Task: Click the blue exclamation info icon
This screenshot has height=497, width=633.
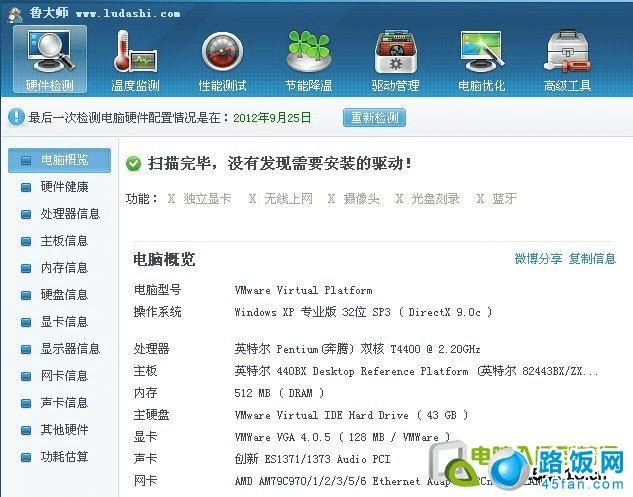Action: click(x=16, y=117)
